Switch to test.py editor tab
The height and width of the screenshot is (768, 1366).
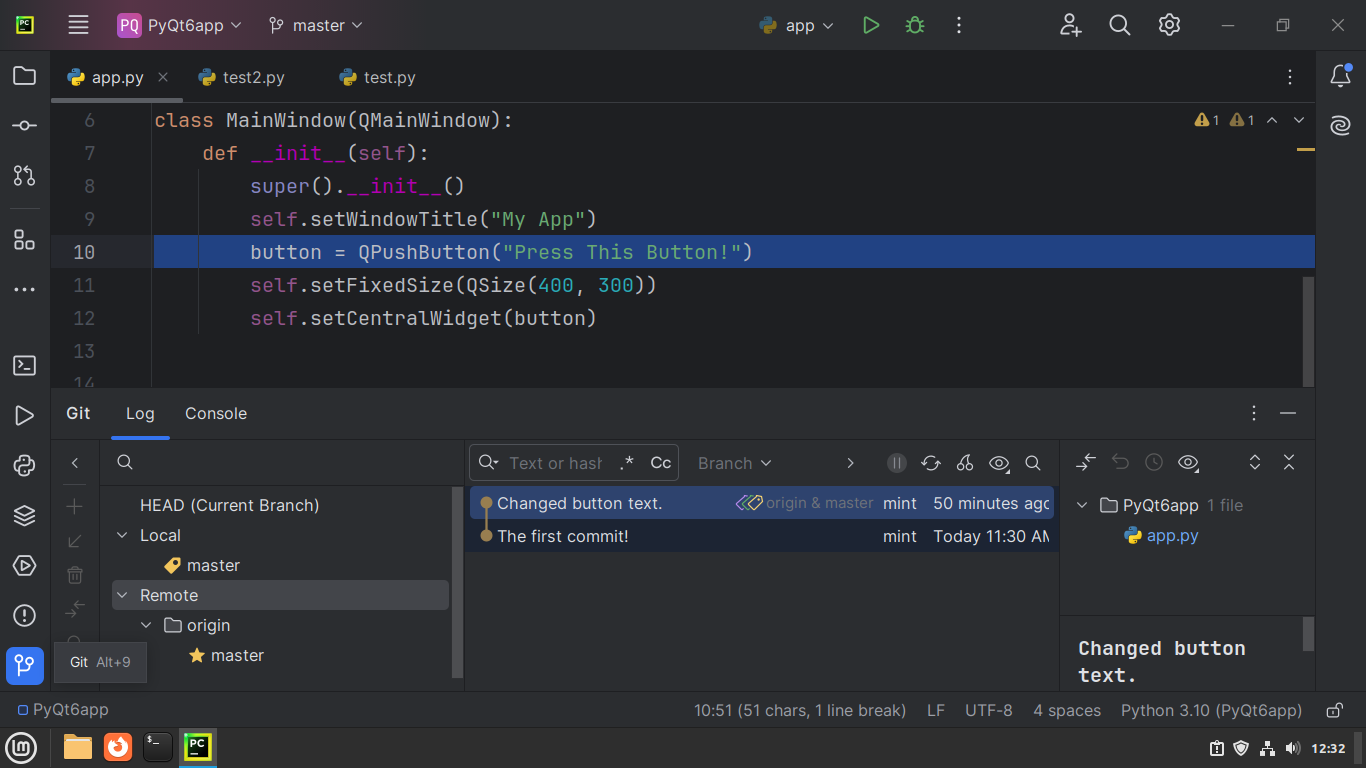point(377,77)
